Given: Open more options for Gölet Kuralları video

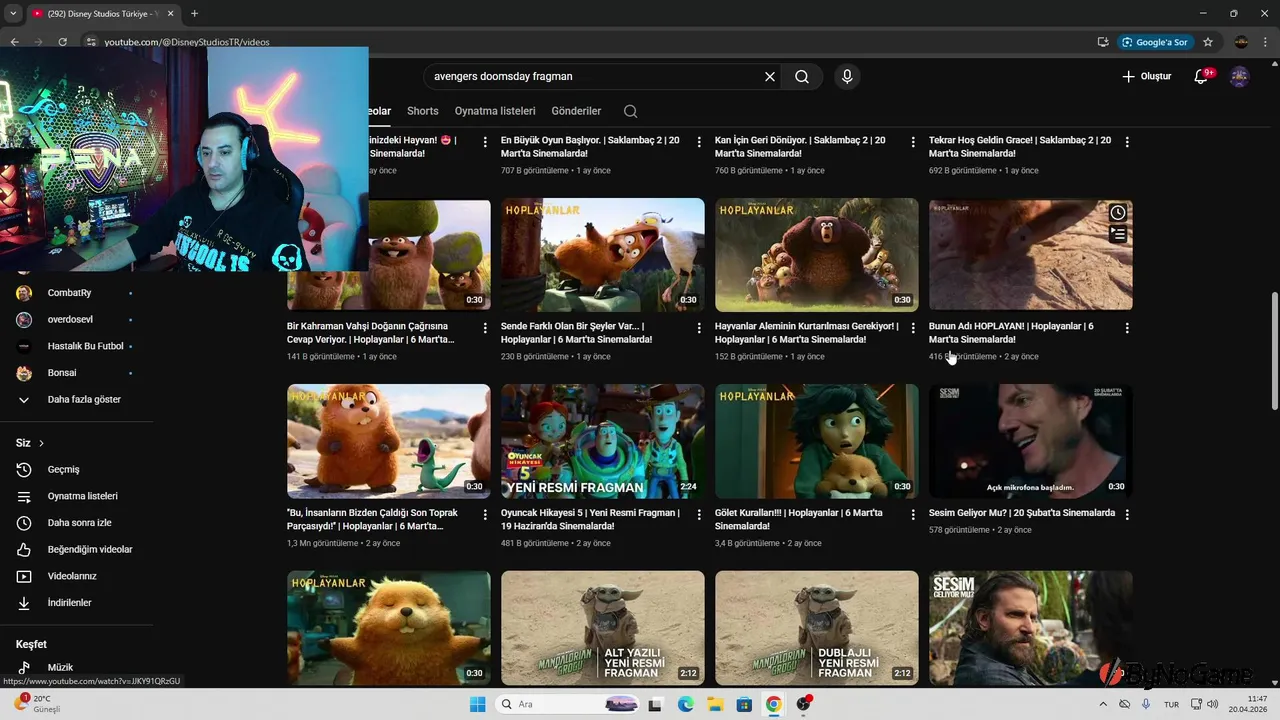Looking at the screenshot, I should point(913,514).
